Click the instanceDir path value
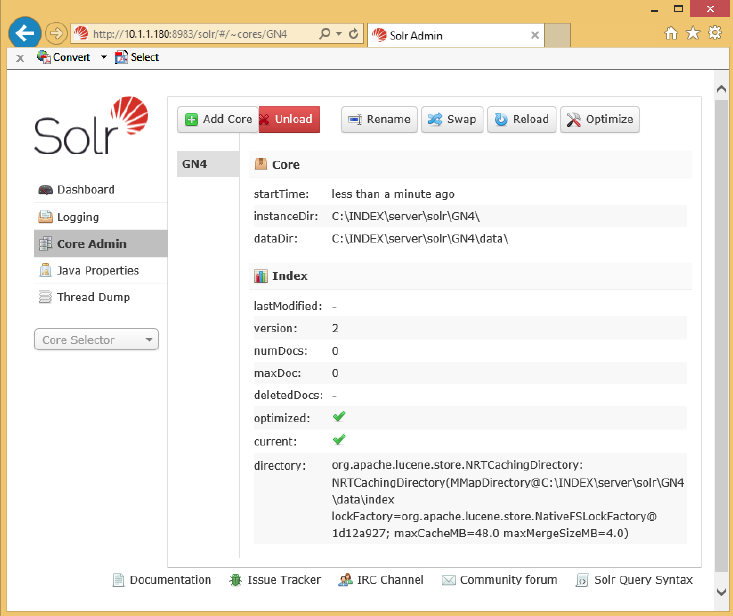The height and width of the screenshot is (616, 733). (x=406, y=216)
